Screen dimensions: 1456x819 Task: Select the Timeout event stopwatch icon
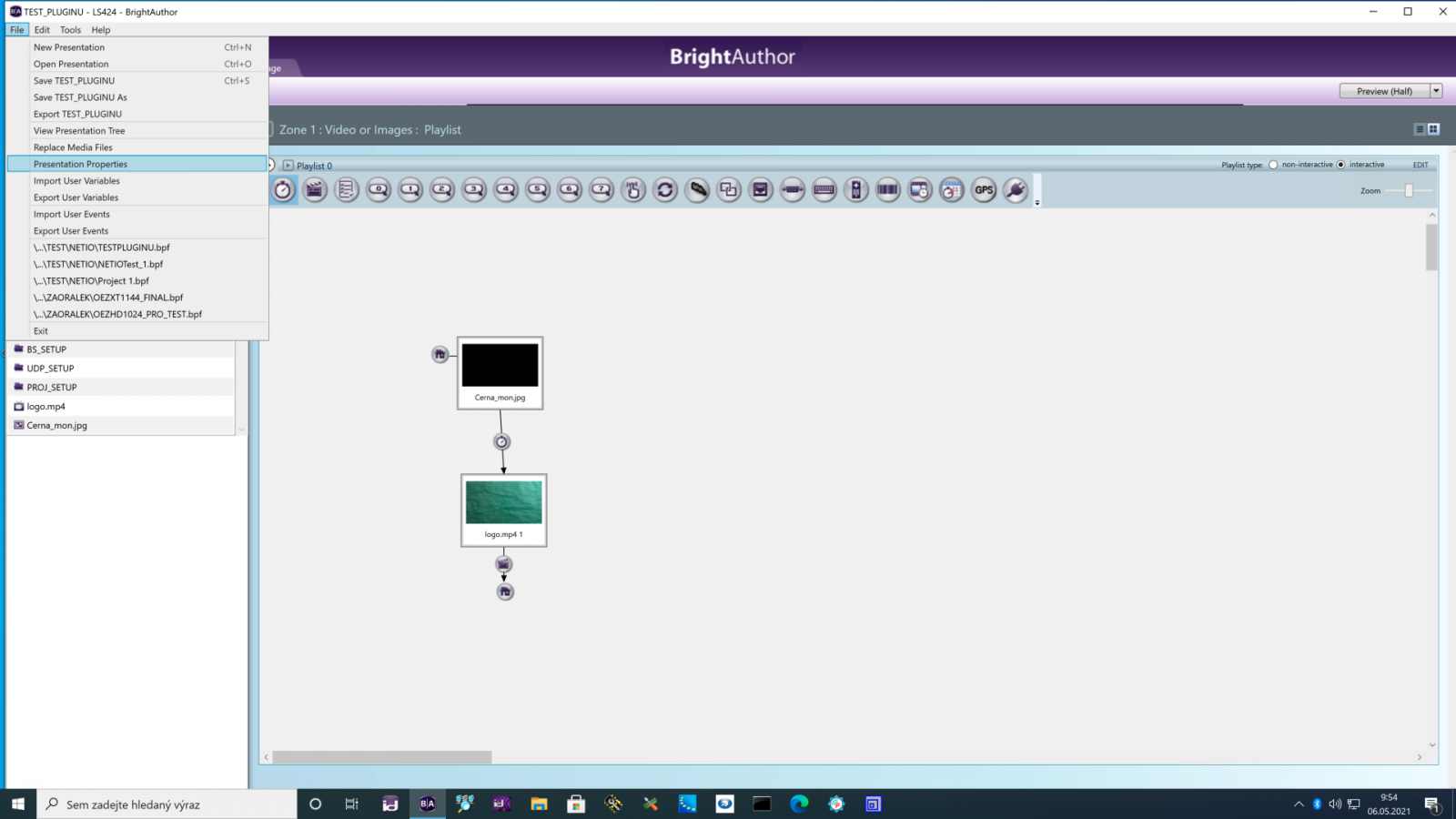coord(283,190)
